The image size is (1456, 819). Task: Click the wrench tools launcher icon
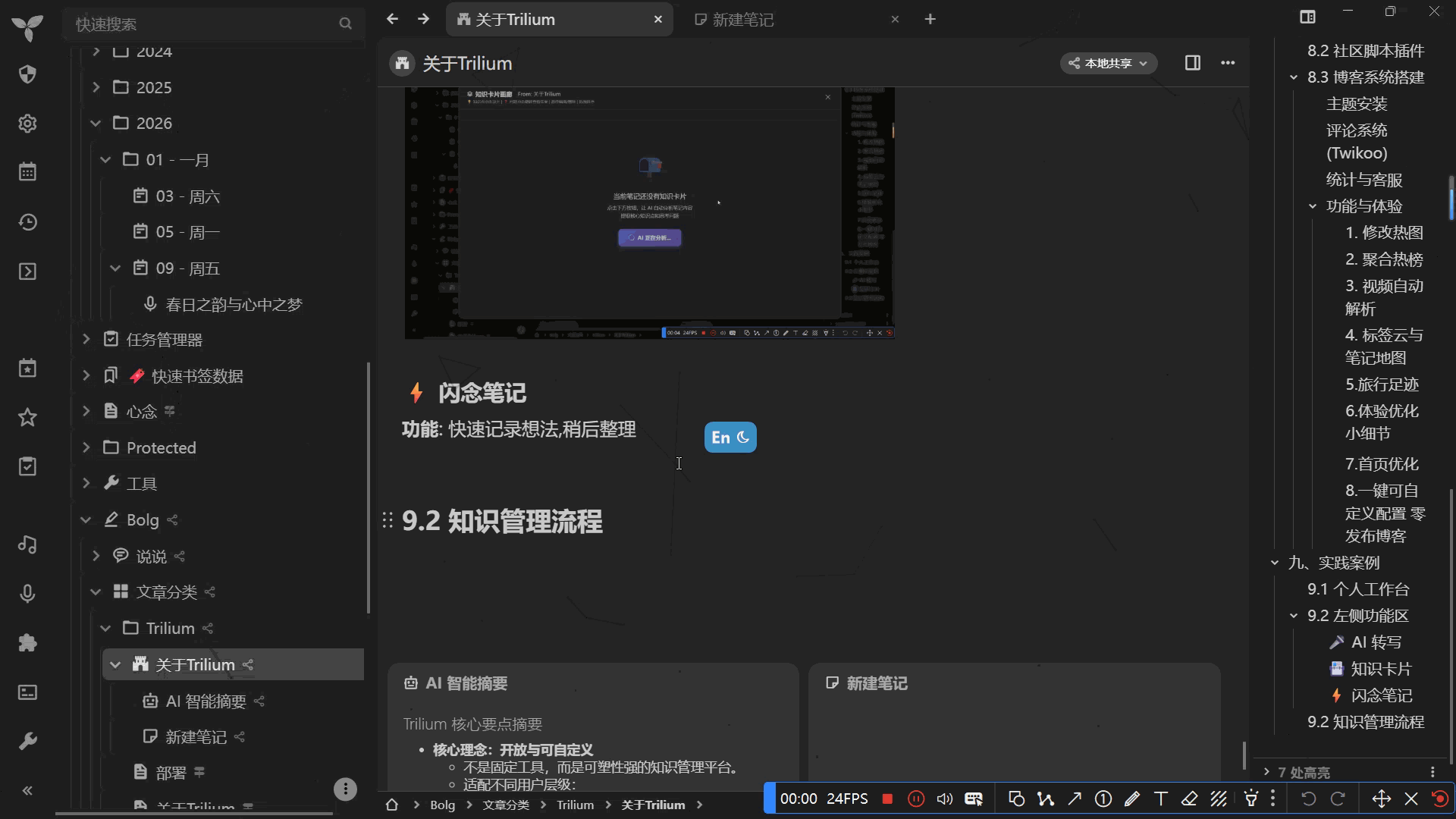click(27, 741)
